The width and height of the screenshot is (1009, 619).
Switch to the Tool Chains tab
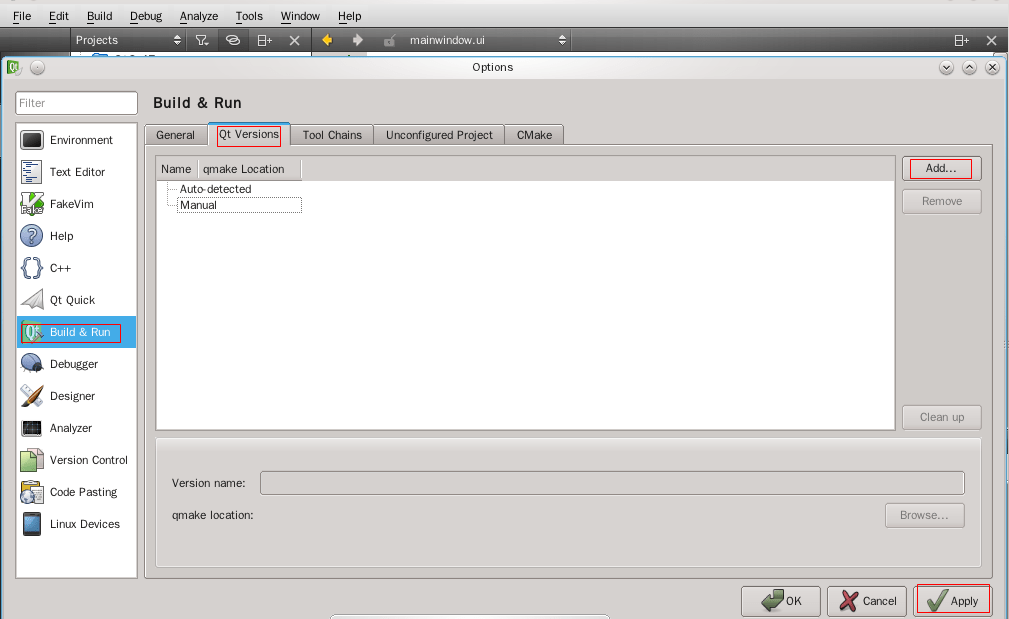330,134
